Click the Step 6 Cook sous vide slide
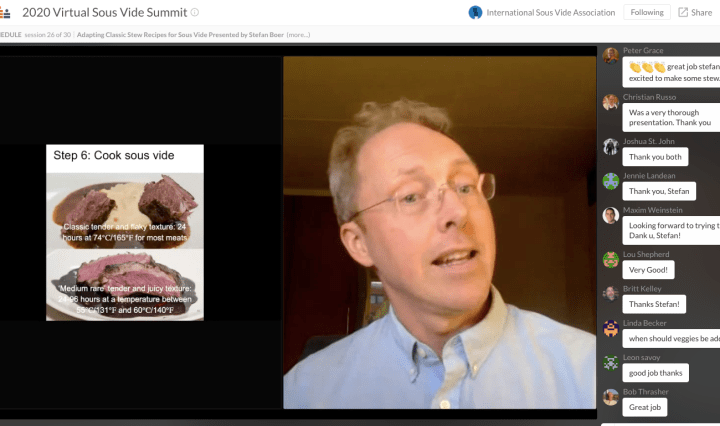 pos(125,232)
